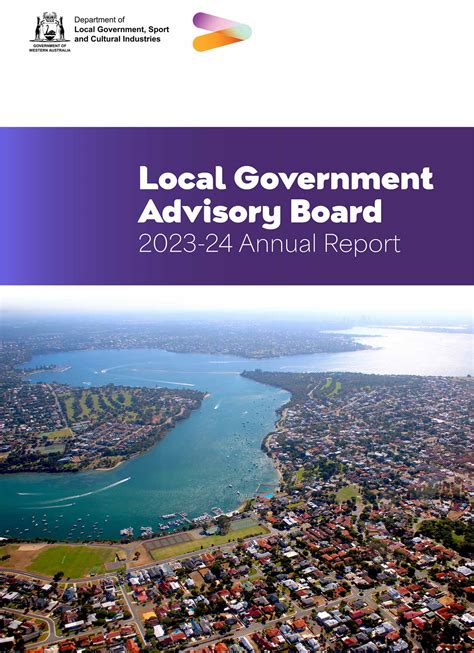Click the '2023-24 Annual Report' subtitle

[269, 244]
